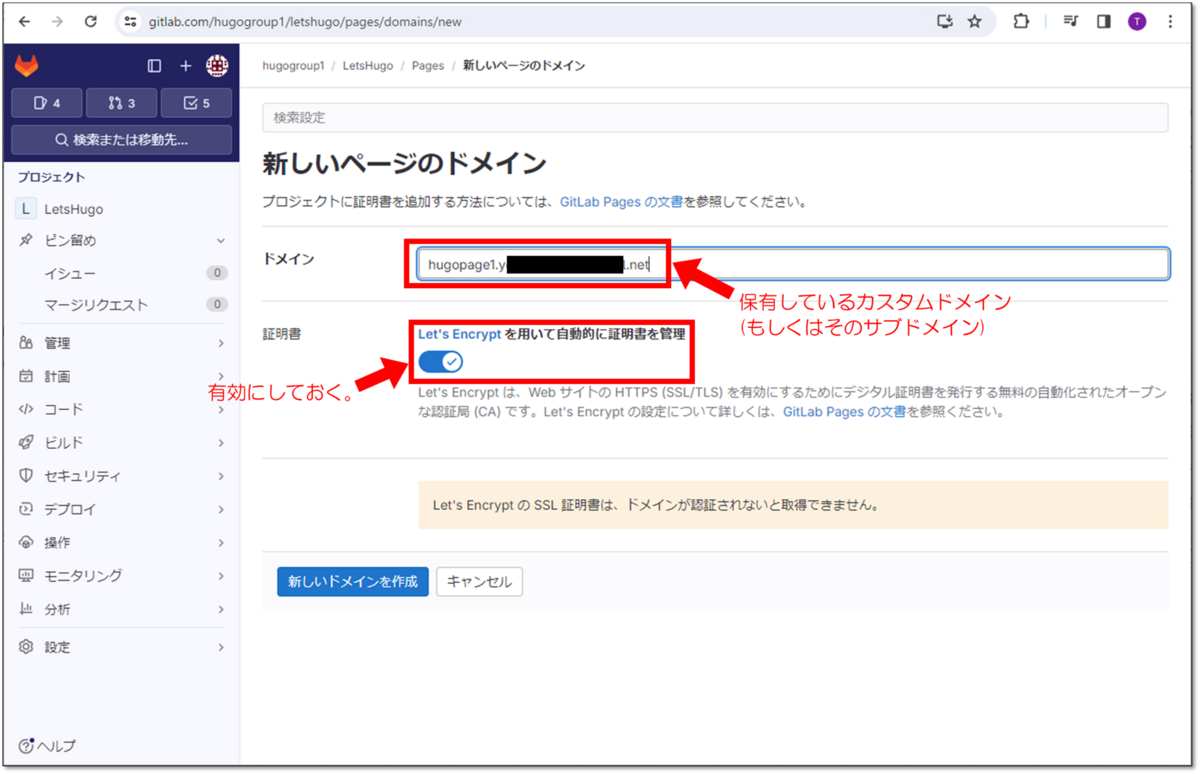Open the user avatar menu in sidebar
The width and height of the screenshot is (1200, 774).
click(217, 66)
